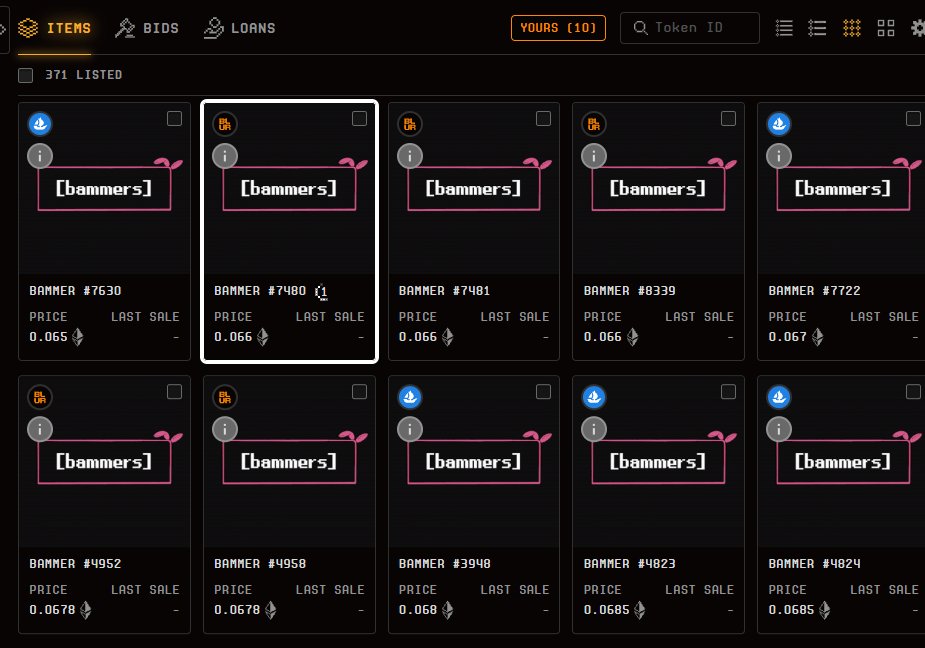Viewport: 925px width, 648px height.
Task: Open the info icon on Bammer #4952
Action: click(x=40, y=430)
